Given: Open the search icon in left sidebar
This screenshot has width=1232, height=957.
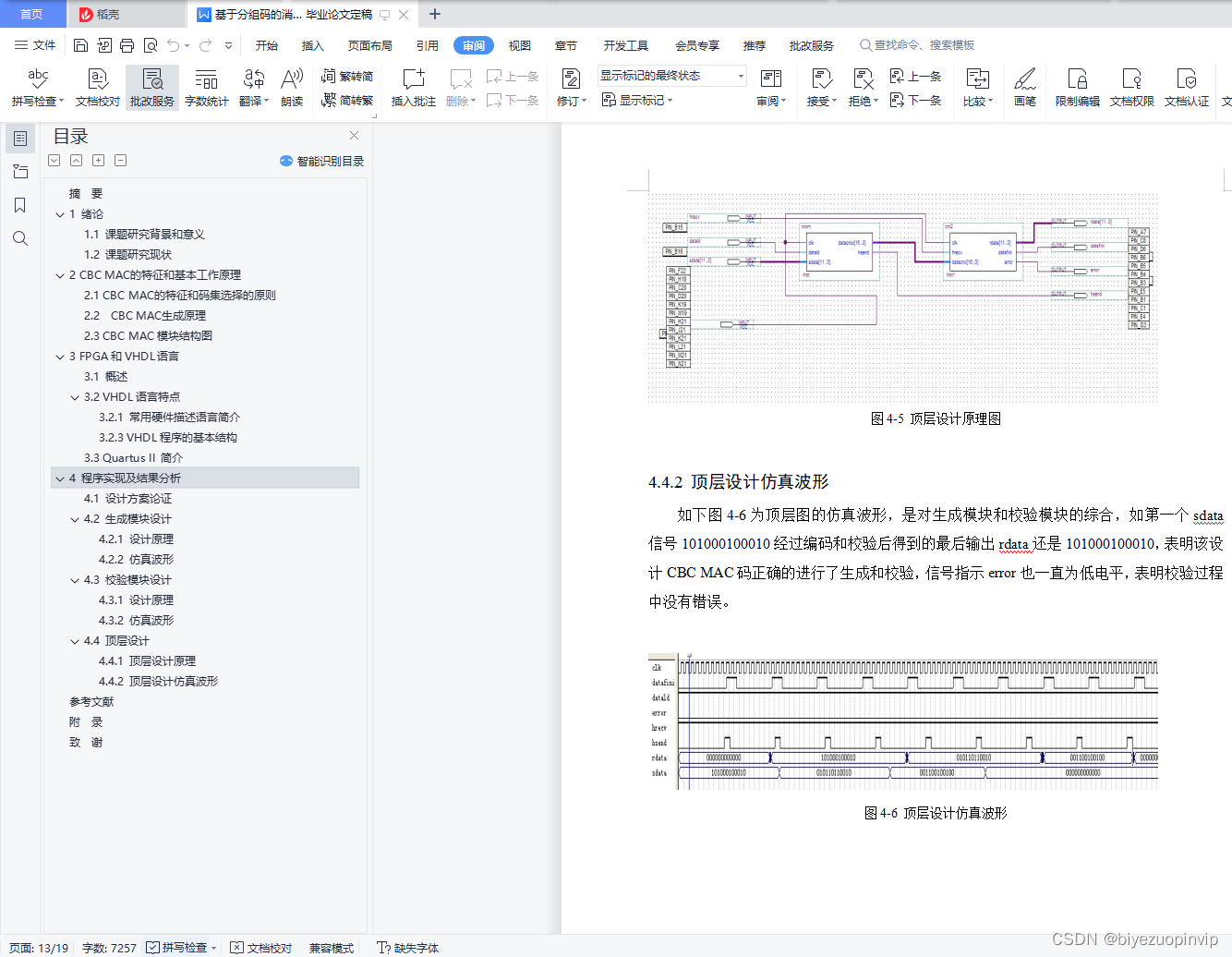Looking at the screenshot, I should [19, 238].
